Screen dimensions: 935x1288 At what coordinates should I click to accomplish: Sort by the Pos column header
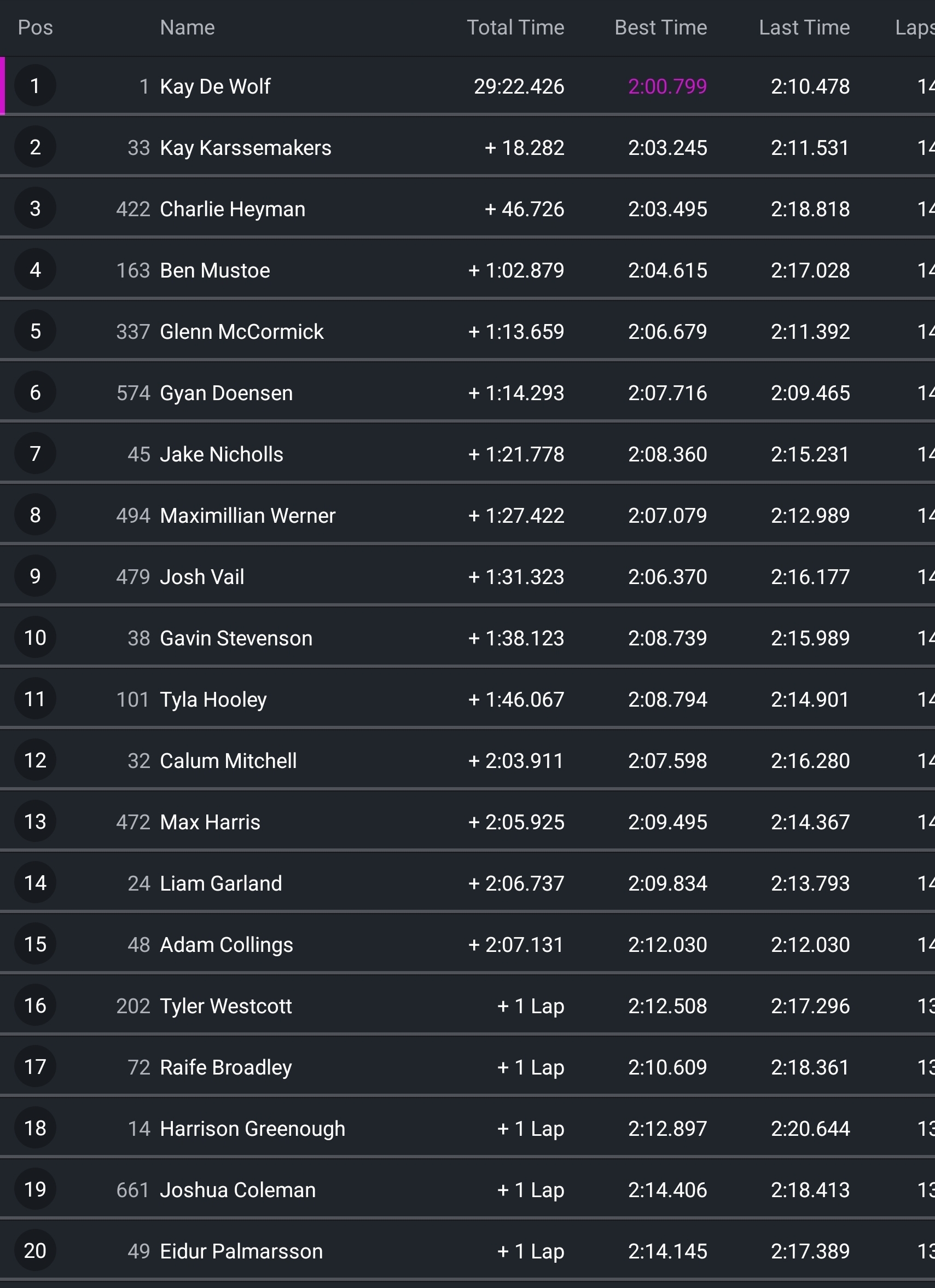pos(35,27)
